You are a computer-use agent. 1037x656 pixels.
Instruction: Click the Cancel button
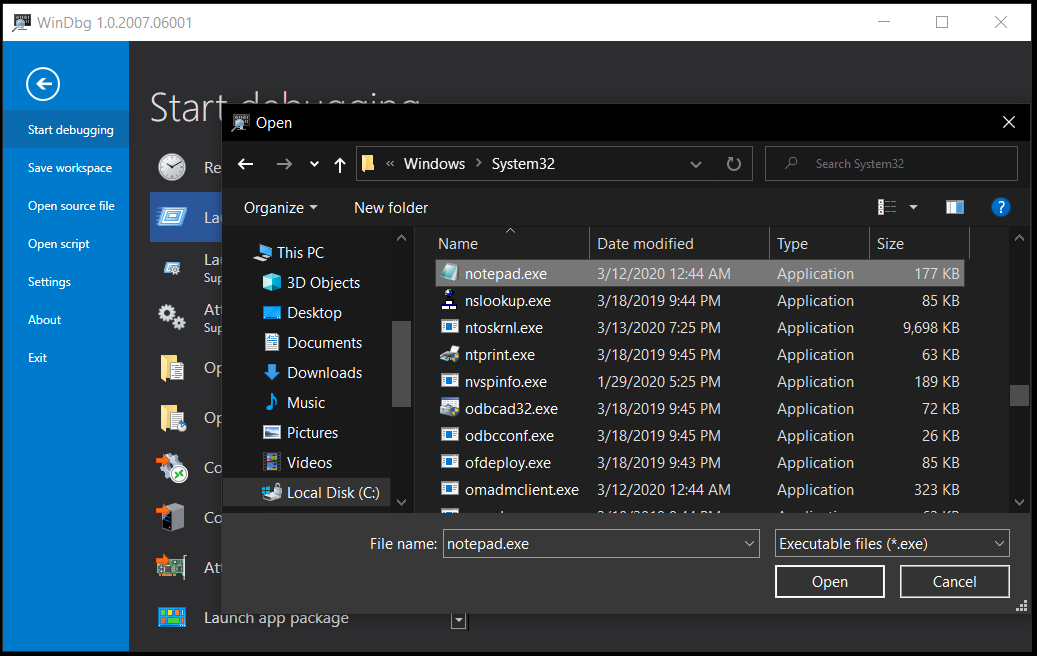click(x=954, y=581)
